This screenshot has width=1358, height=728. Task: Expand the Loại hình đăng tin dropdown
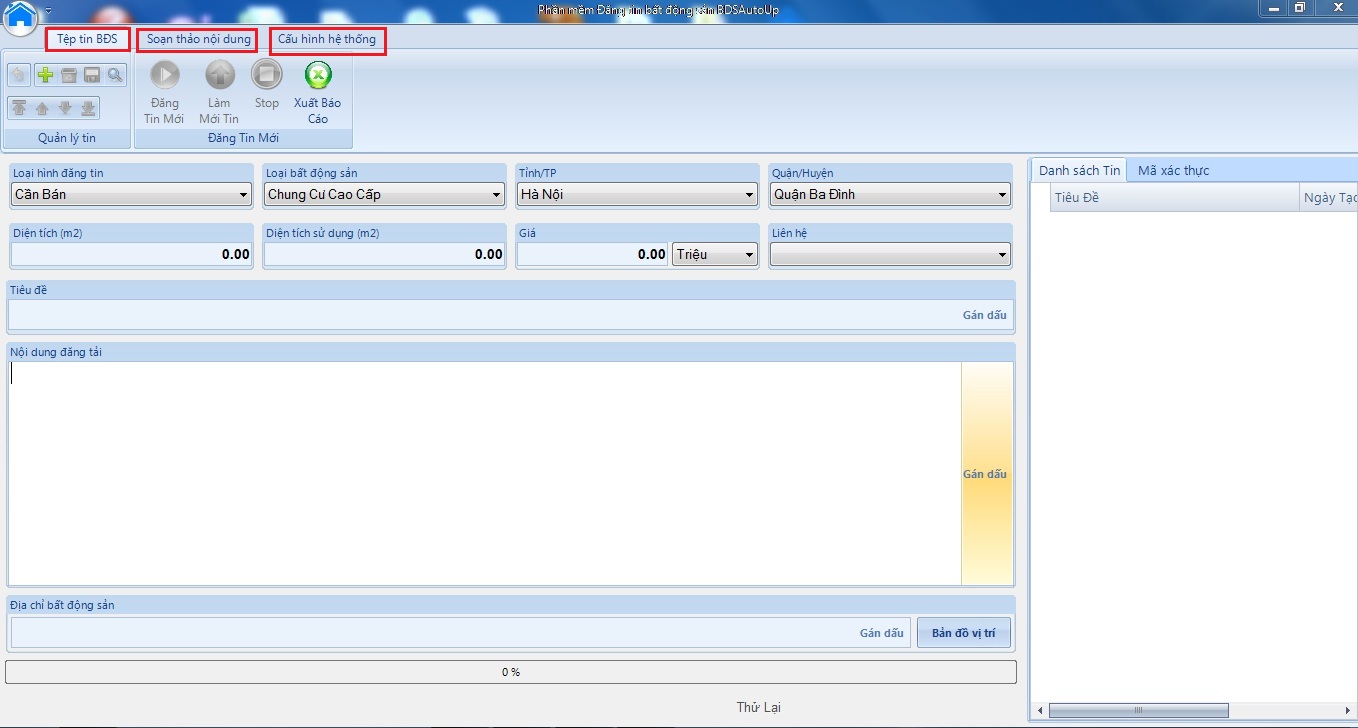click(244, 195)
